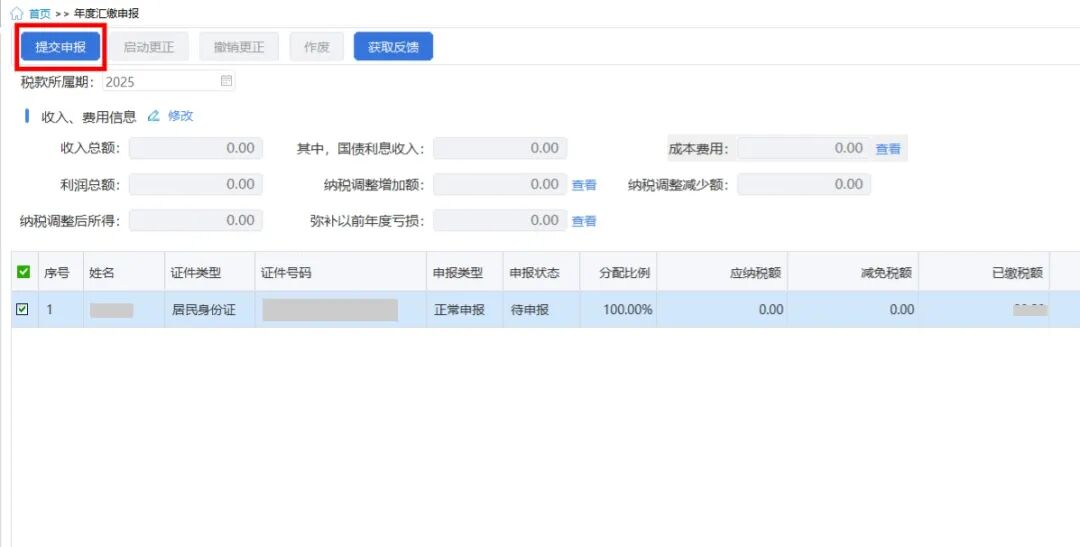This screenshot has height=547, width=1080.
Task: Select the 待申报 cell in row 1
Action: point(530,310)
